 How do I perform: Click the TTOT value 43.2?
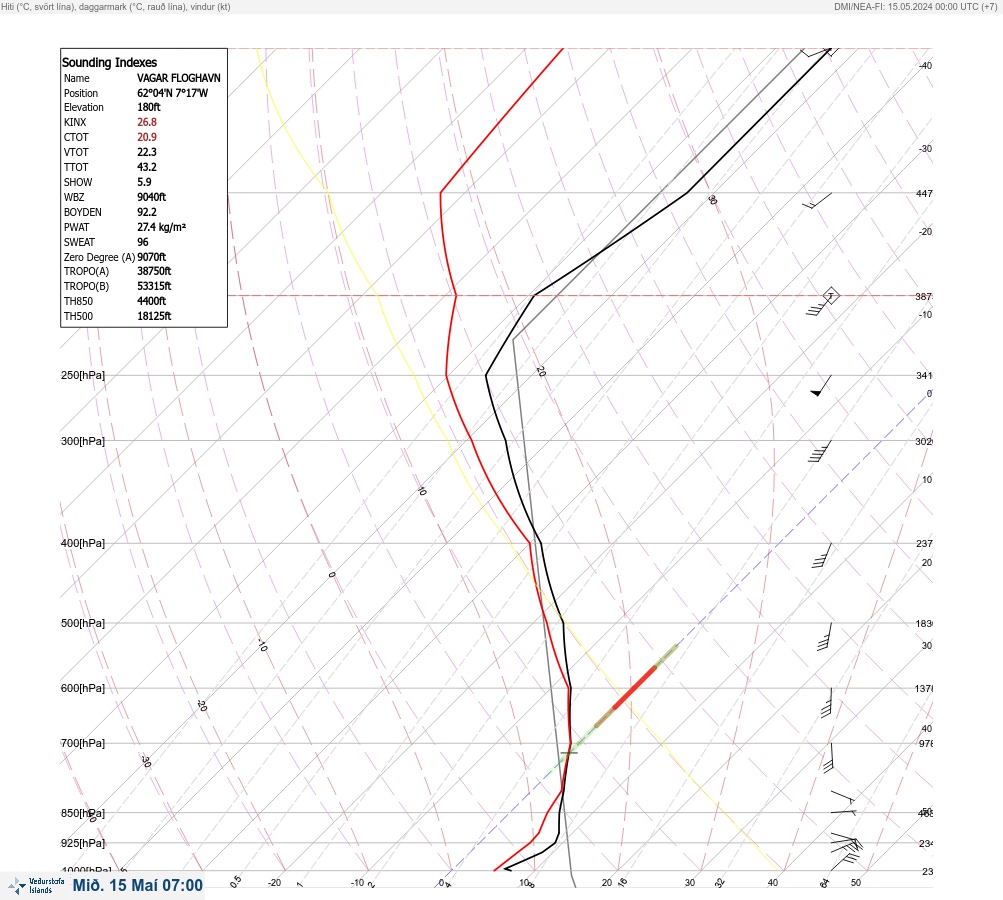(146, 167)
